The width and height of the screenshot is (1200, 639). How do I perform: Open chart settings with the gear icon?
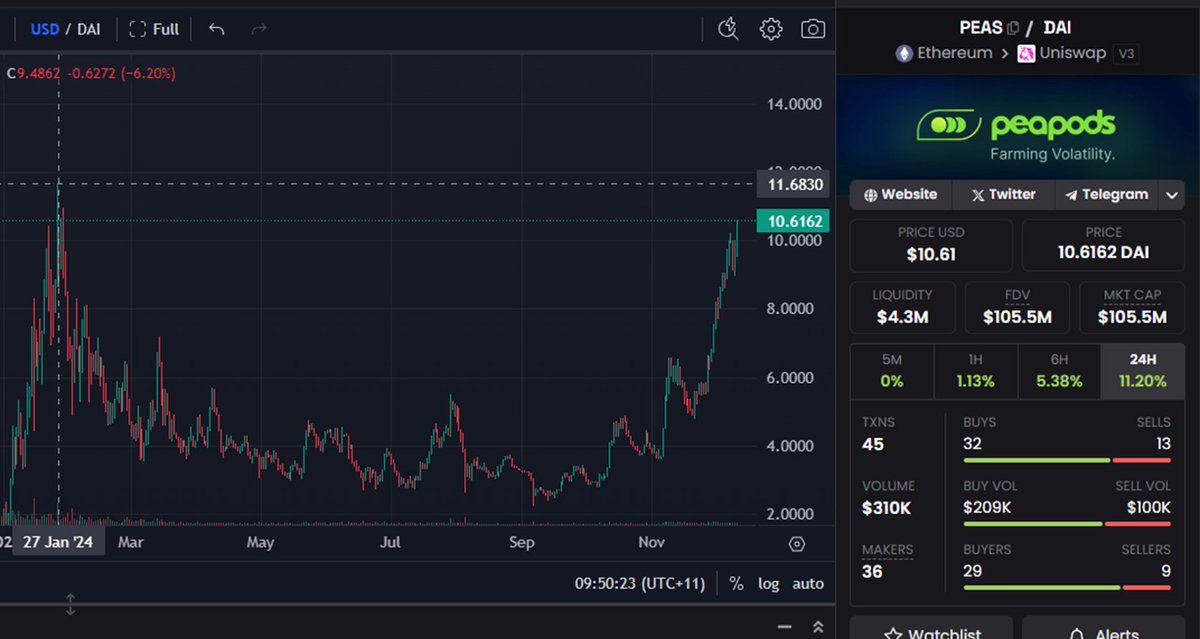pyautogui.click(x=770, y=29)
